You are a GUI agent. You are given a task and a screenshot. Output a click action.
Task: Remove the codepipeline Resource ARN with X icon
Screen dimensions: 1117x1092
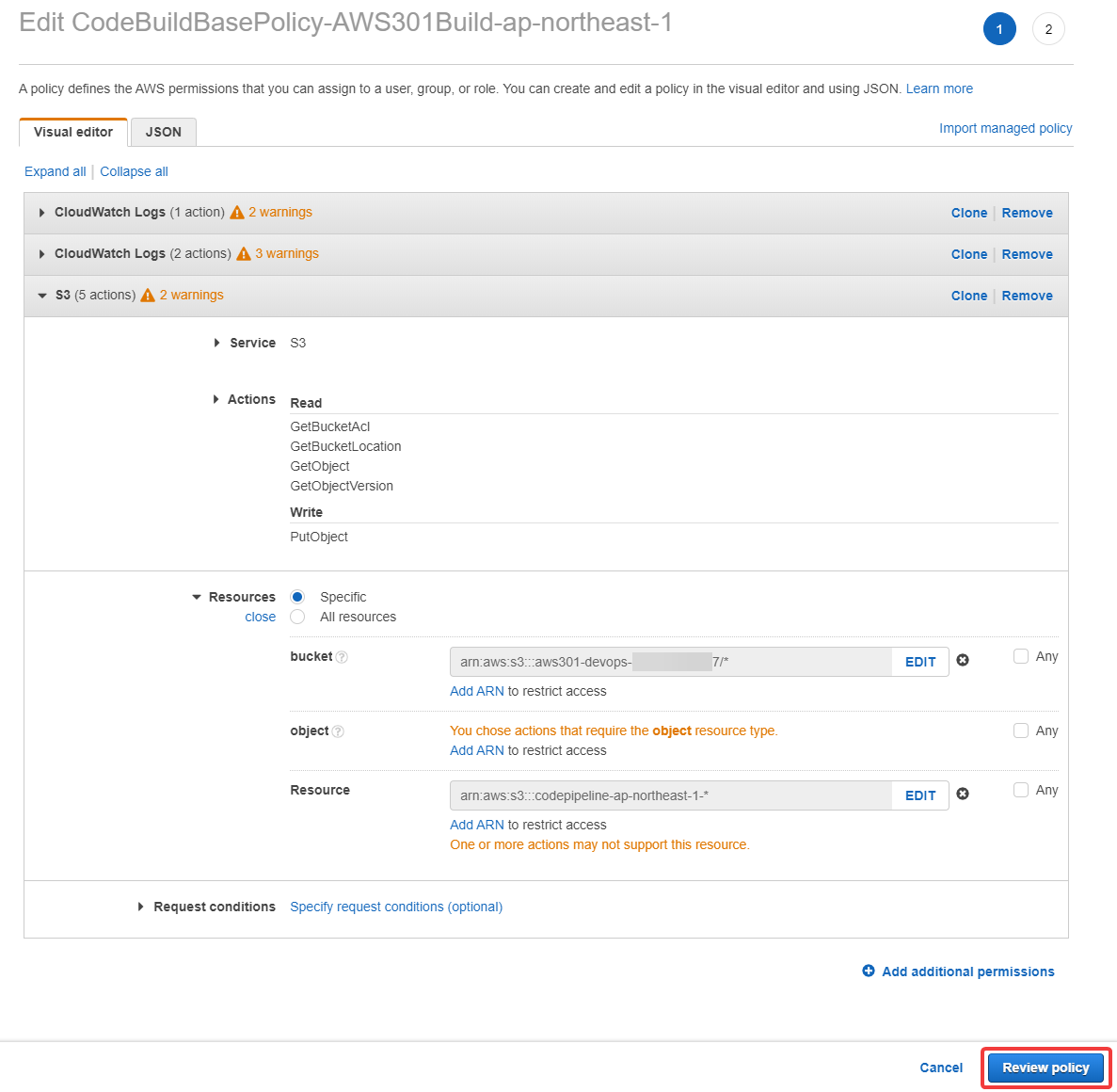pos(963,794)
